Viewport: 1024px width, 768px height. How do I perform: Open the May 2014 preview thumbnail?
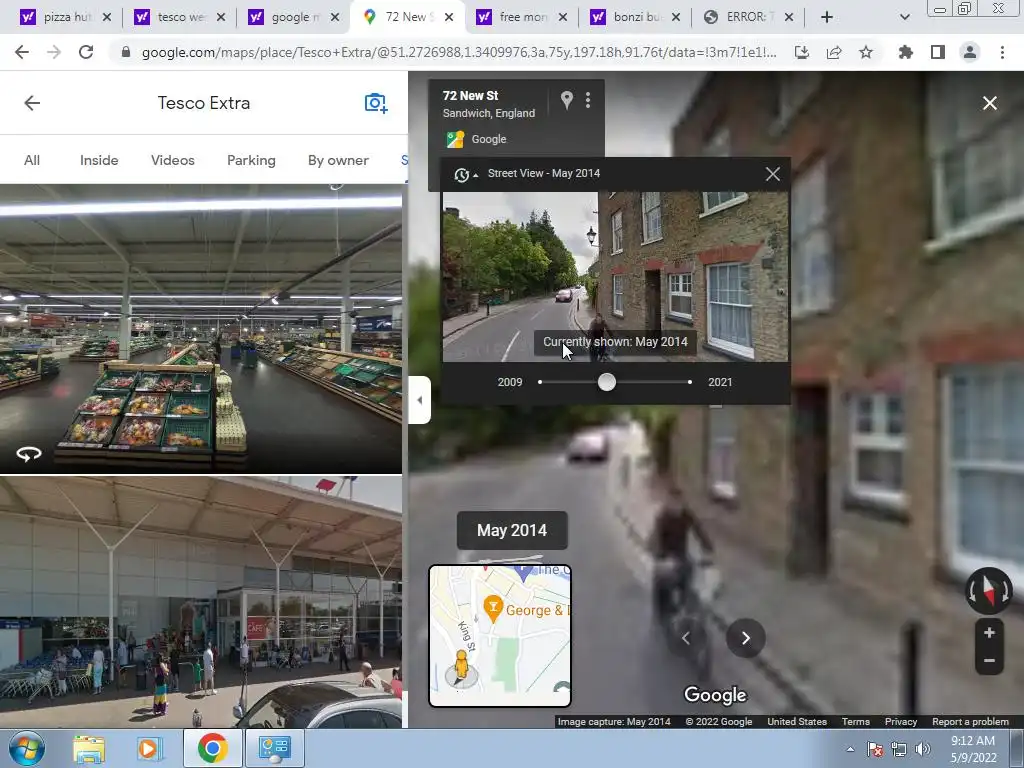pyautogui.click(x=615, y=276)
